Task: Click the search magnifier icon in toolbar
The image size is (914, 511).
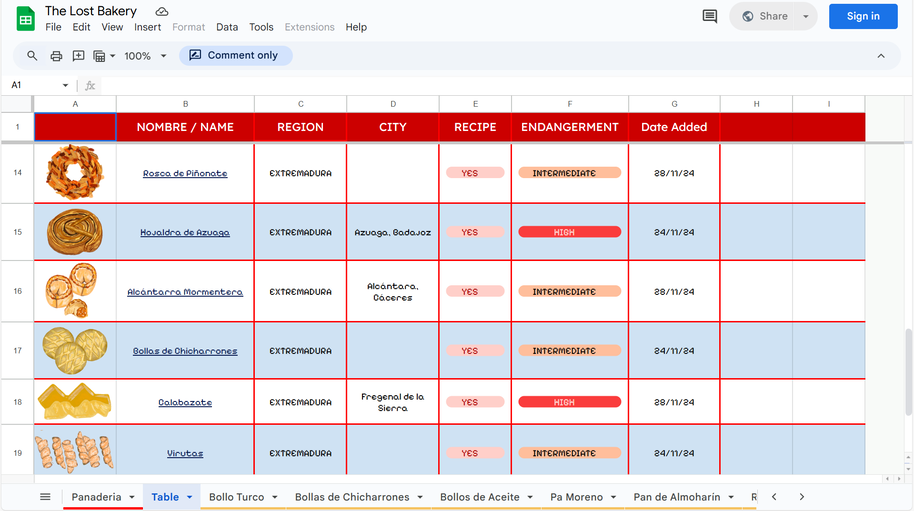Action: pyautogui.click(x=32, y=56)
